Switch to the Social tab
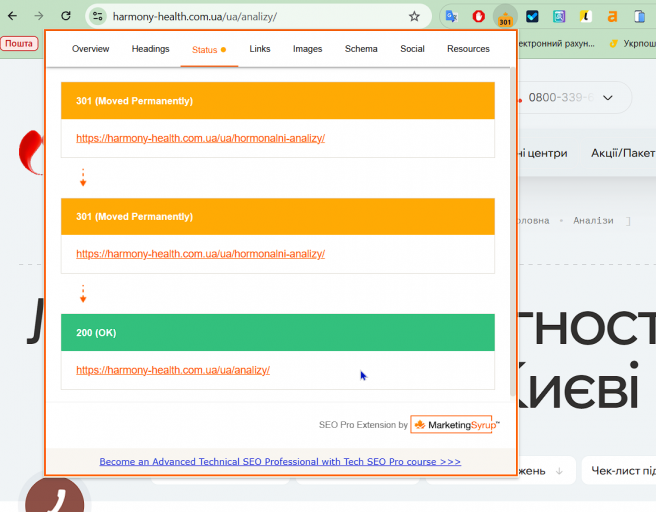Viewport: 656px width, 512px height. [412, 49]
